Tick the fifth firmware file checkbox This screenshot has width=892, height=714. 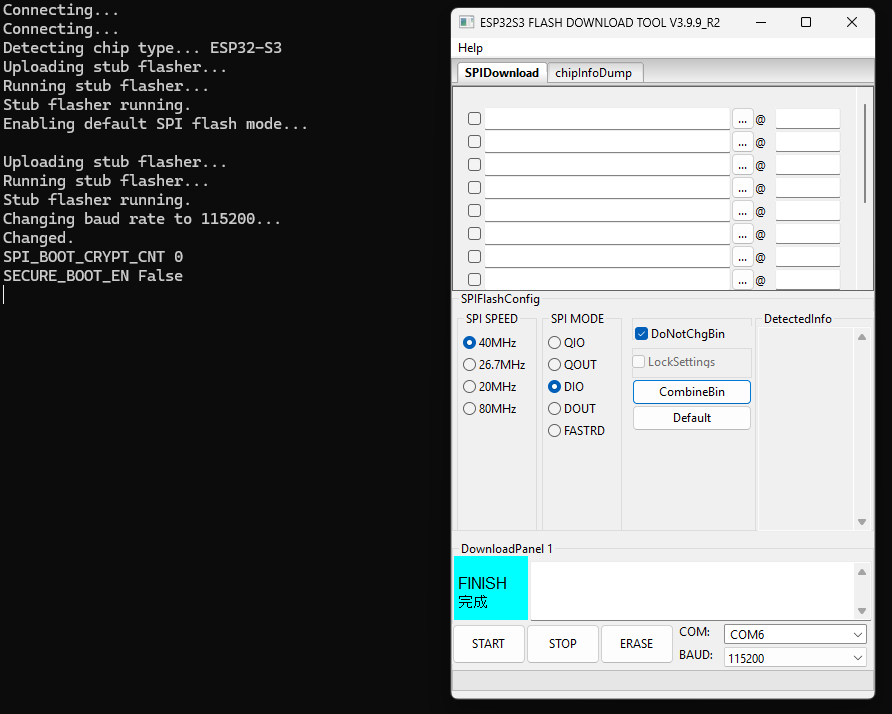[x=474, y=211]
